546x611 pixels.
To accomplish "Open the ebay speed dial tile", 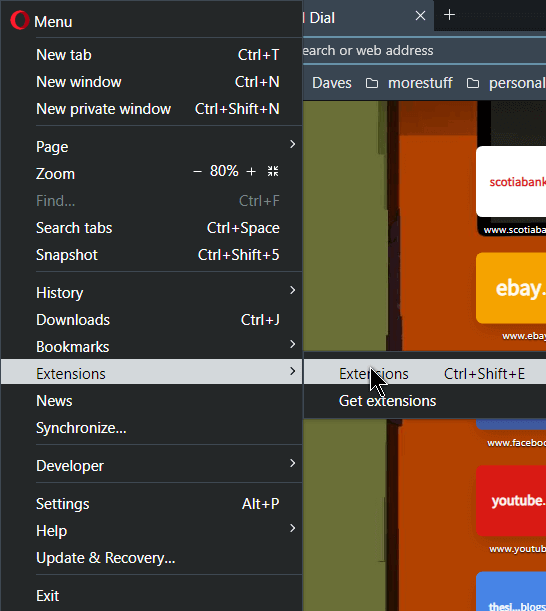I will click(511, 288).
